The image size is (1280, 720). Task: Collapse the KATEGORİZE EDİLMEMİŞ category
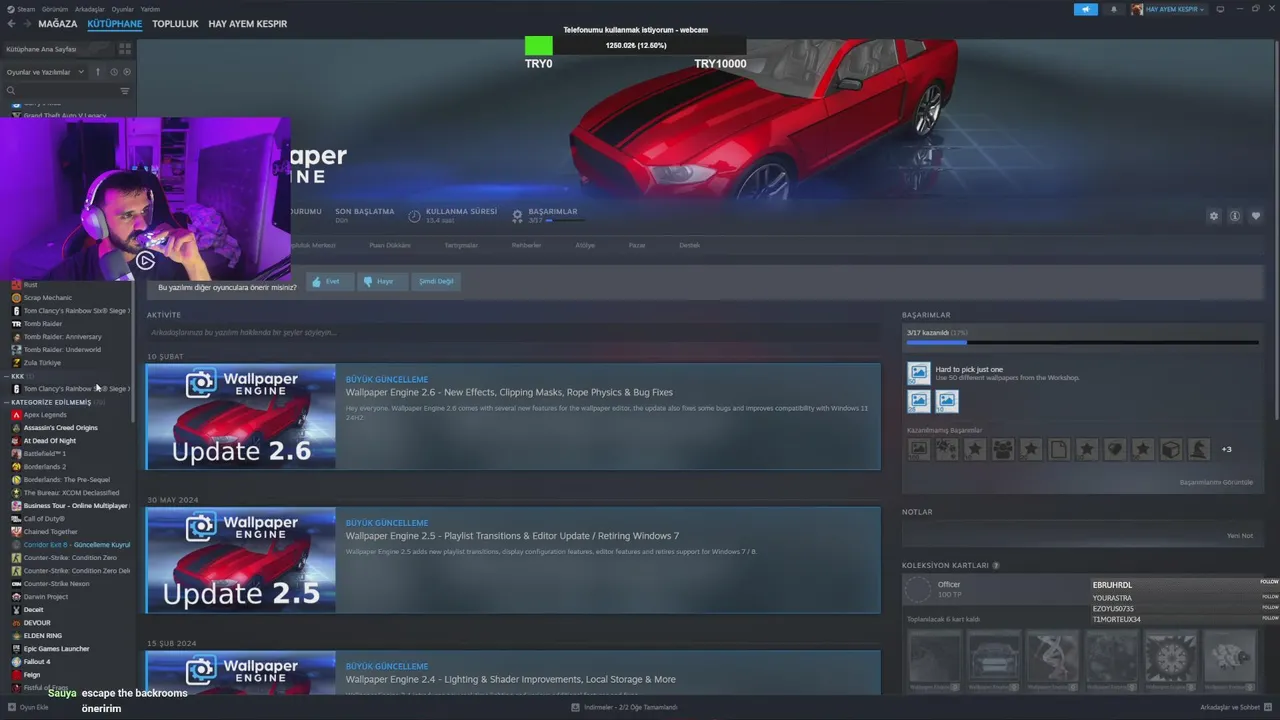[x=50, y=402]
